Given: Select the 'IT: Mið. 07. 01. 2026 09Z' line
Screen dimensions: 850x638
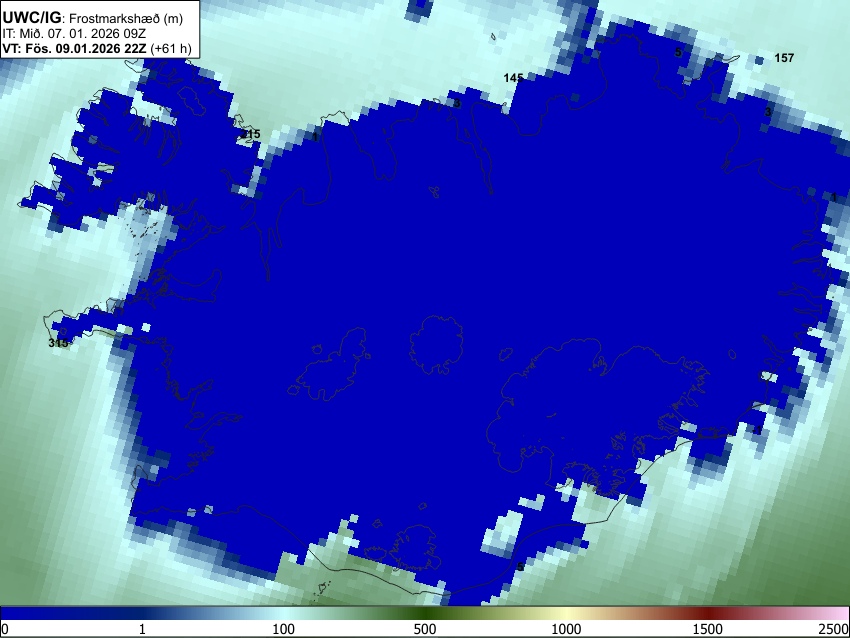Looking at the screenshot, I should coord(74,34).
